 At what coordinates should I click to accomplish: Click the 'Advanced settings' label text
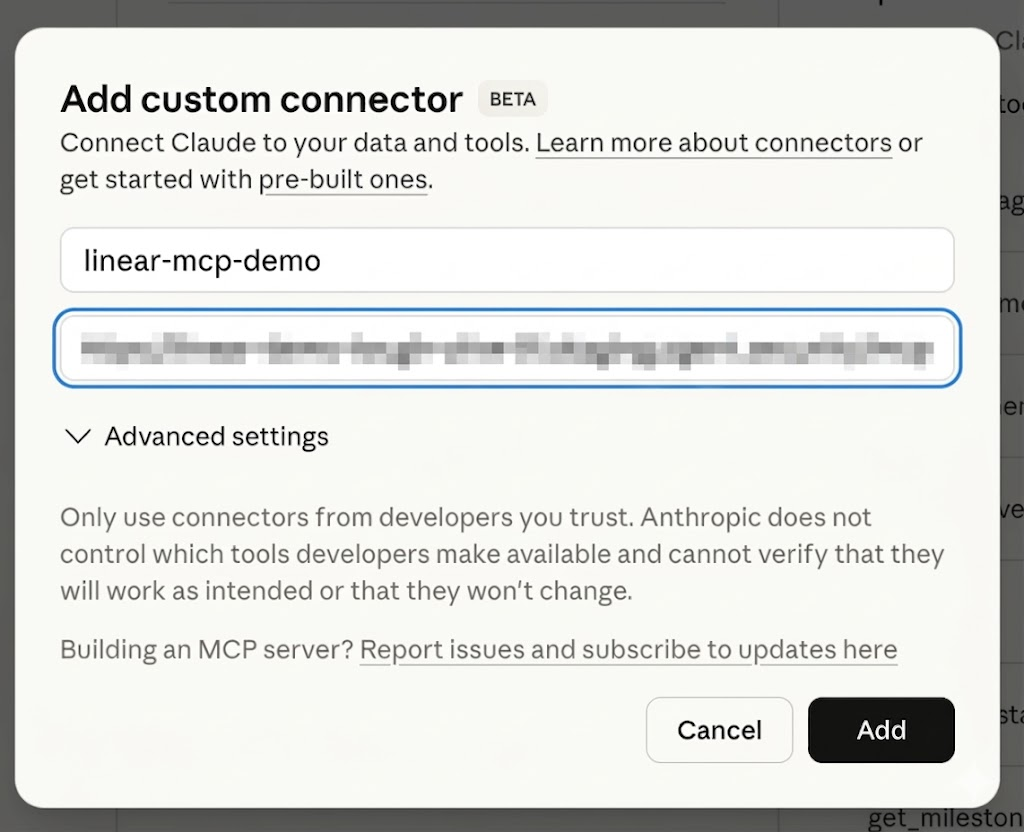pos(216,437)
